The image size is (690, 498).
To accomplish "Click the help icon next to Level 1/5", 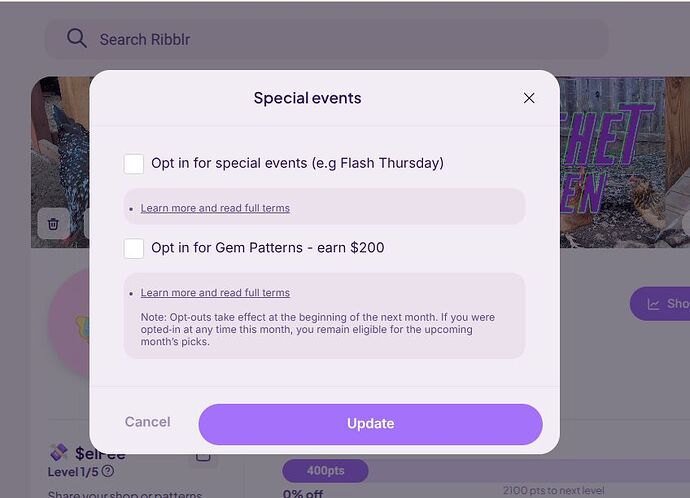I will [x=108, y=471].
